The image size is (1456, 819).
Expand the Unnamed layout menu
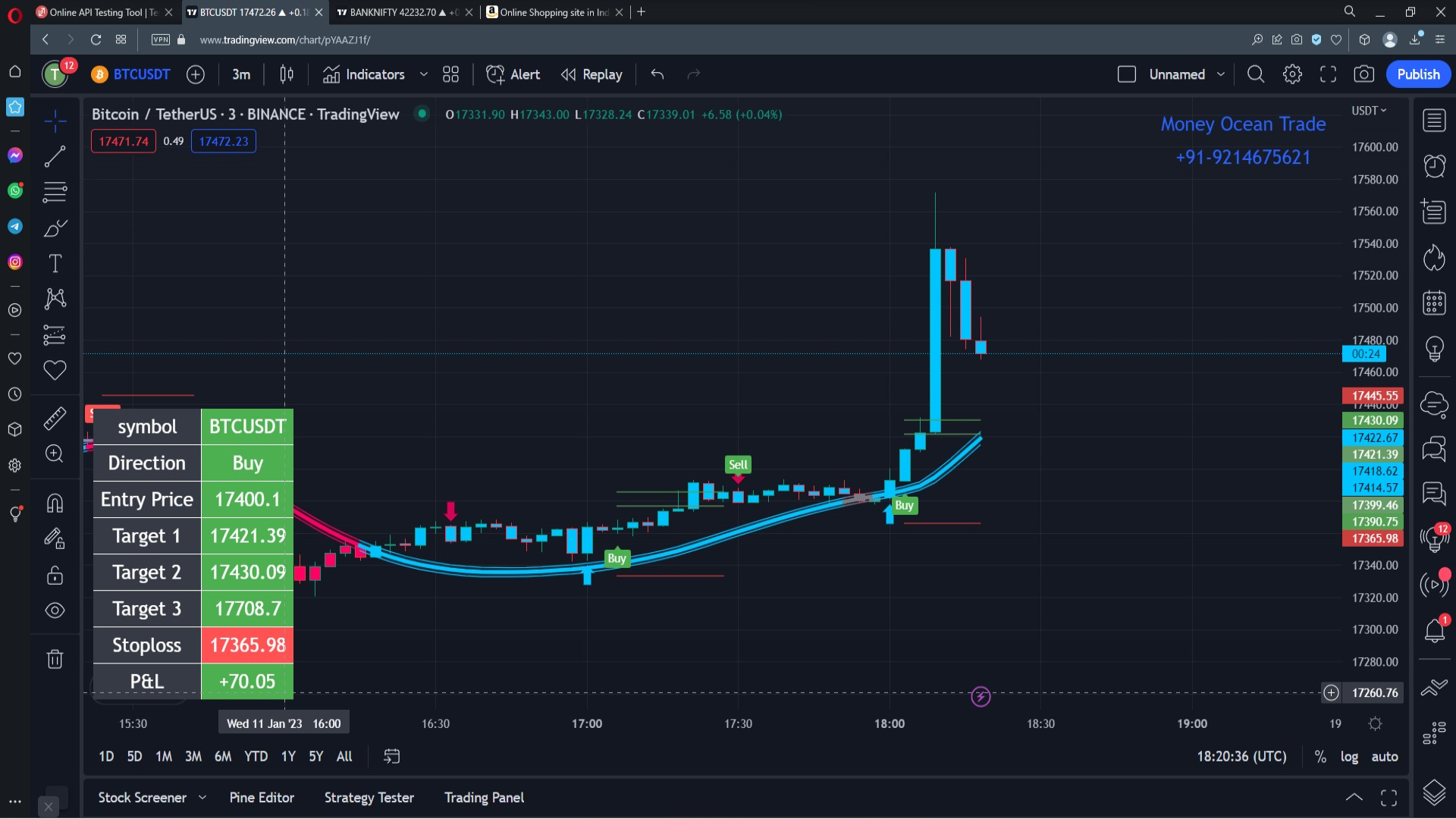coord(1221,74)
